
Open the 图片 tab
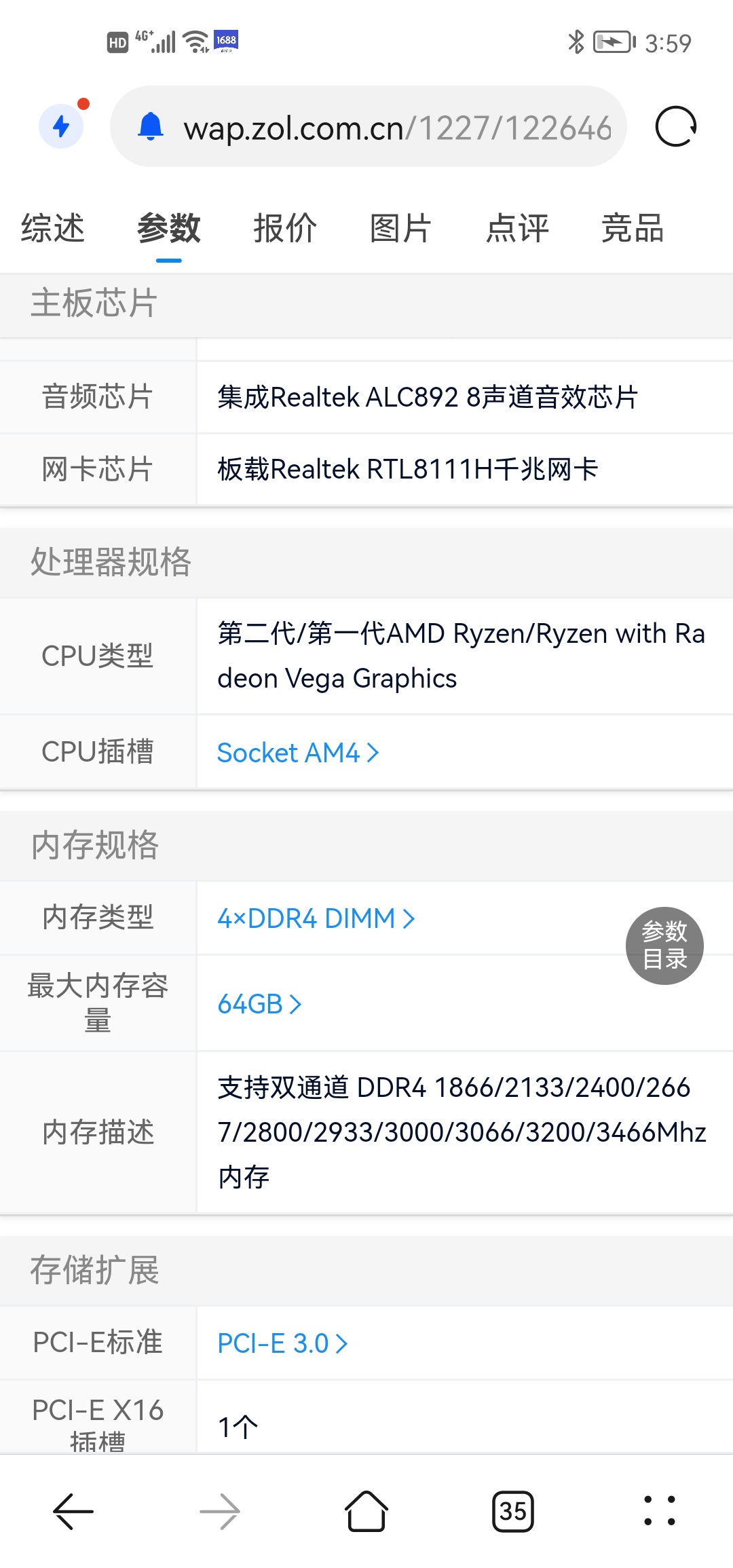click(x=400, y=228)
